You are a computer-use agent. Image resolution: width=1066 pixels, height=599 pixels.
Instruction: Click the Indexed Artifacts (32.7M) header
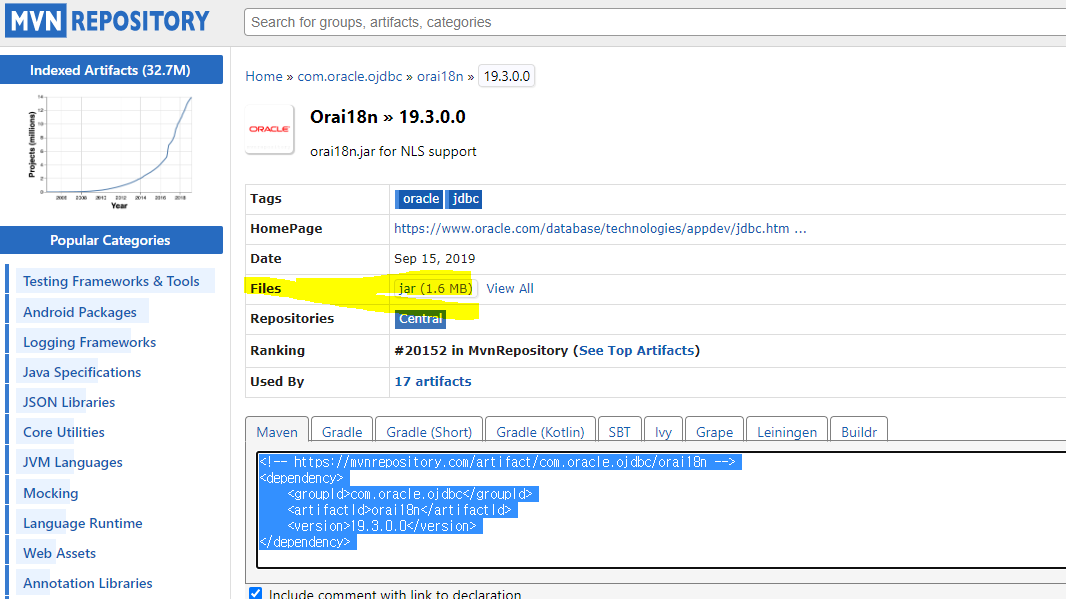coord(111,70)
